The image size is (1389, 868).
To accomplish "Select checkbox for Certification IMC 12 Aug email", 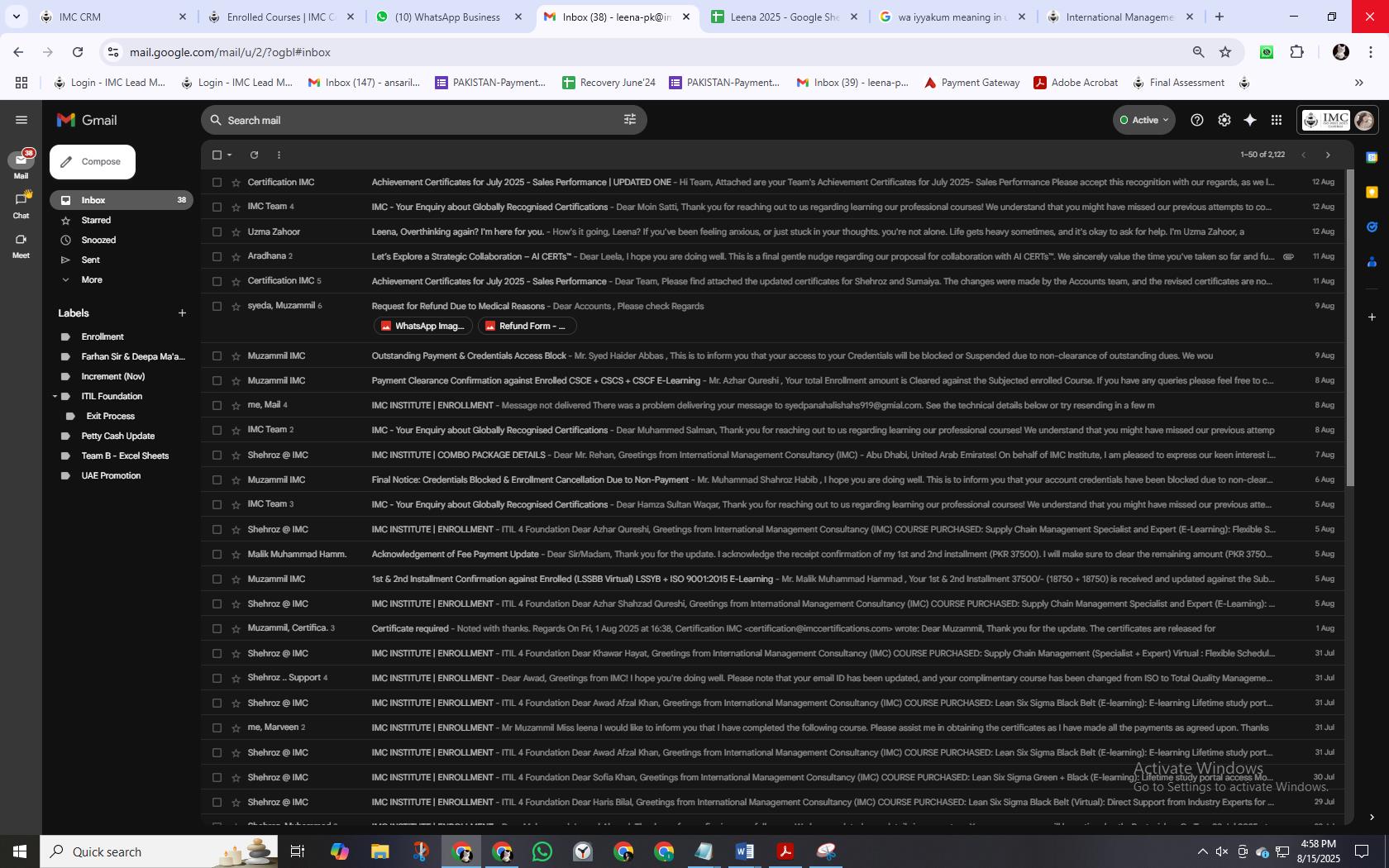I will click(x=217, y=182).
